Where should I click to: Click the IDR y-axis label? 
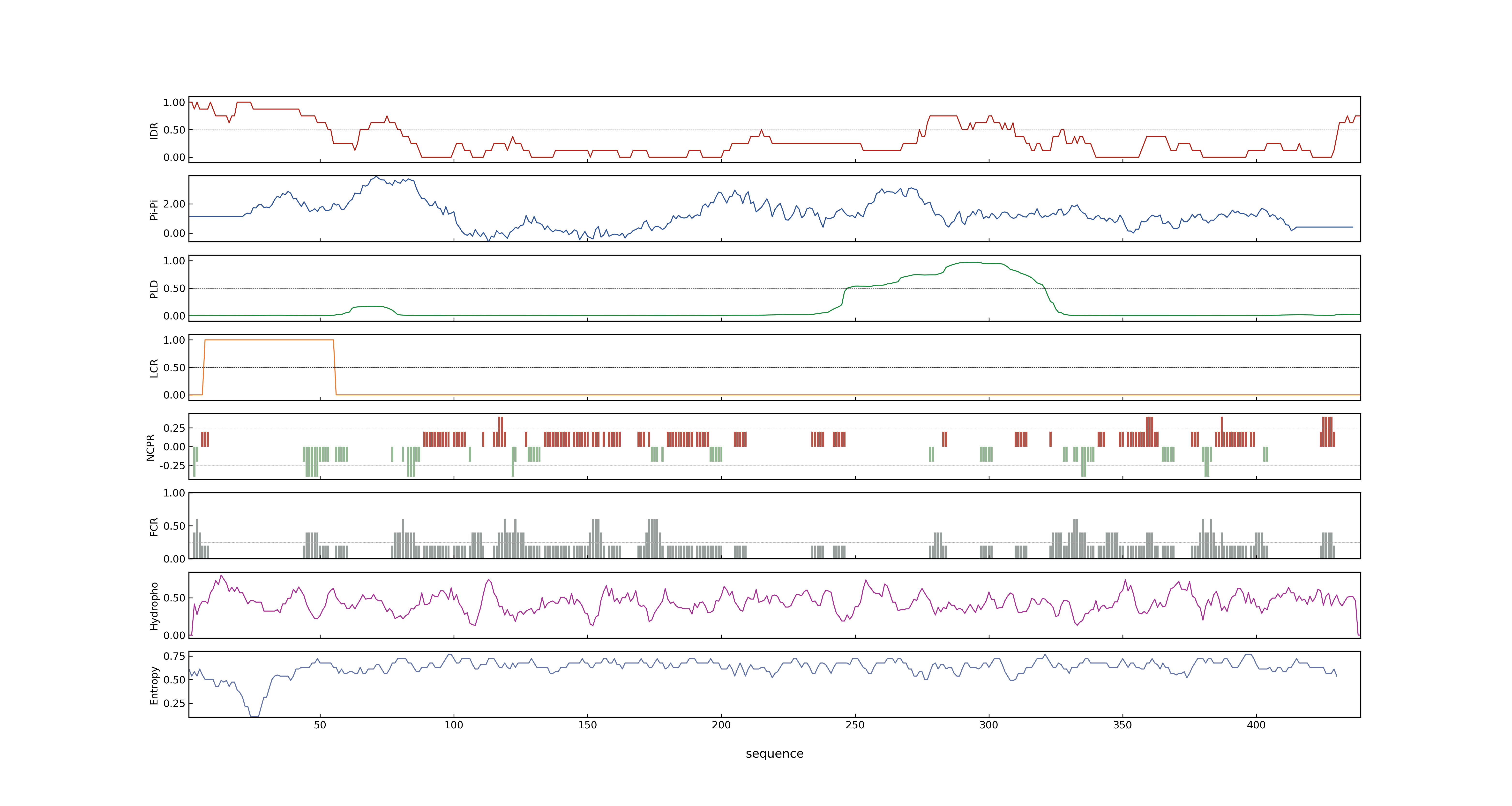point(154,130)
